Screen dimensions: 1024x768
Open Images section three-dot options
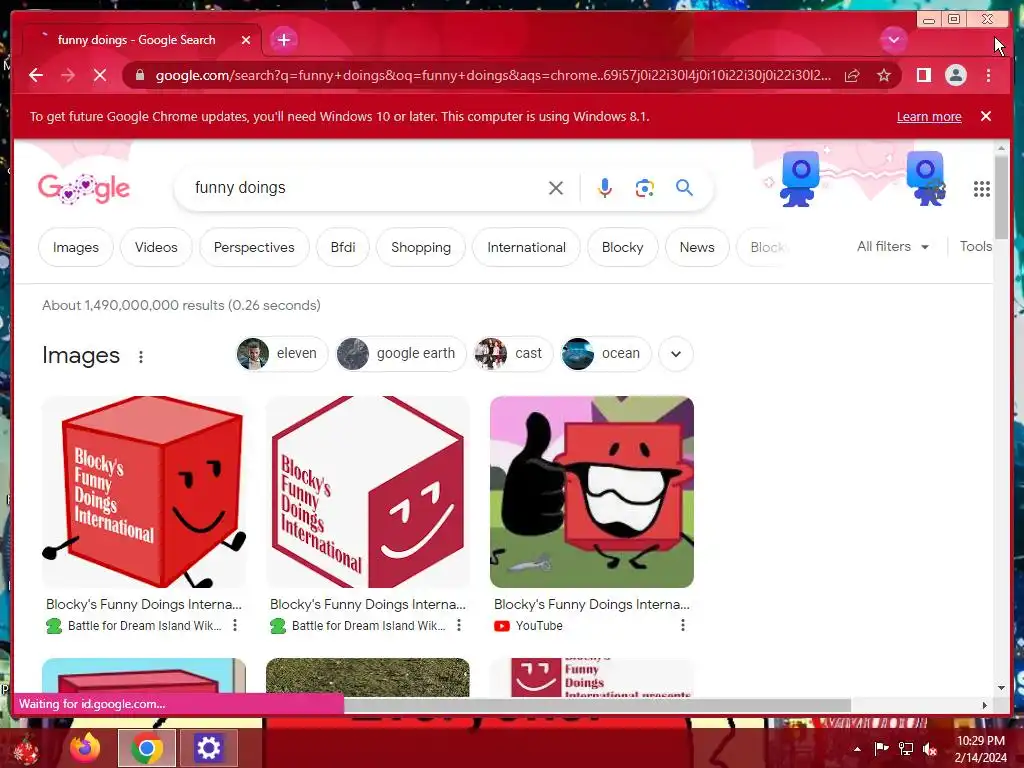point(140,357)
